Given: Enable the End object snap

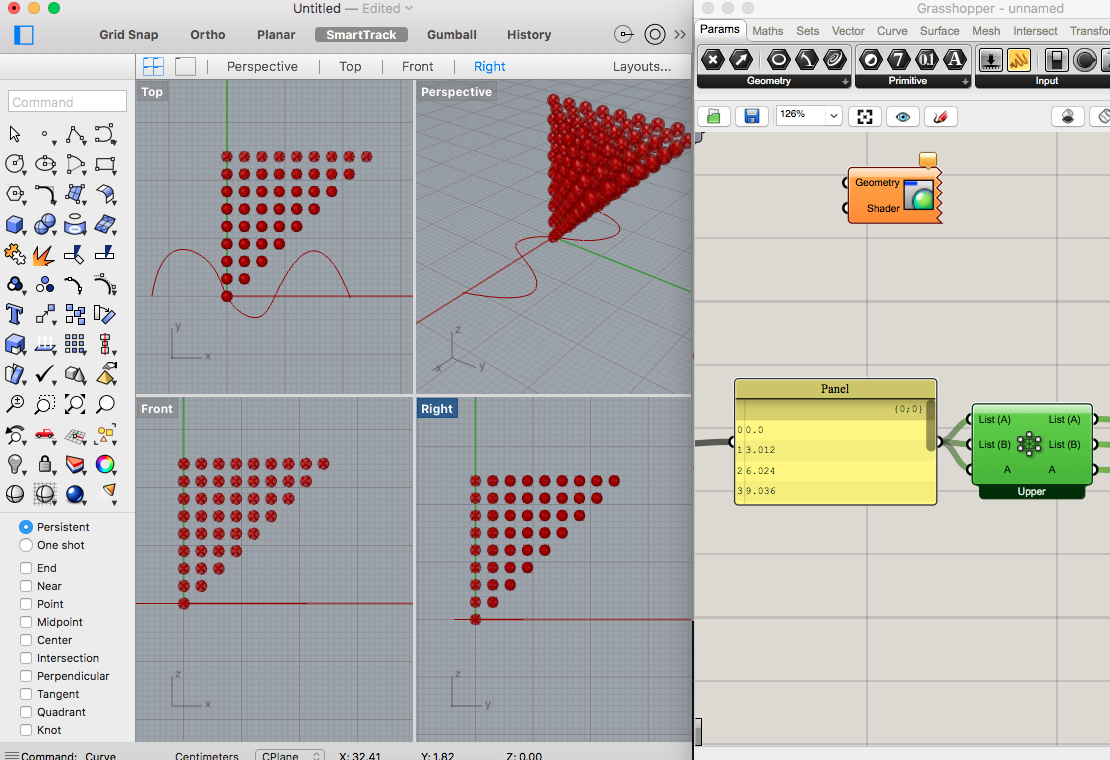Looking at the screenshot, I should tap(26, 568).
